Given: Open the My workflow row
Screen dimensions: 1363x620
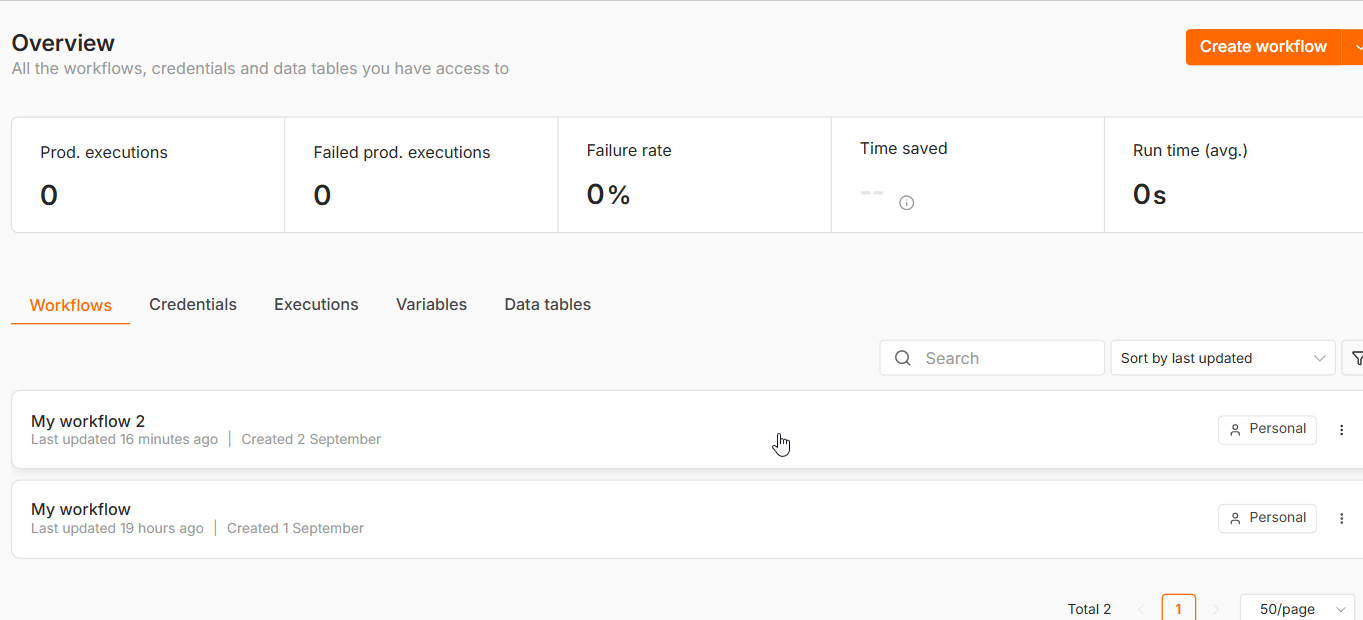Looking at the screenshot, I should coord(687,519).
